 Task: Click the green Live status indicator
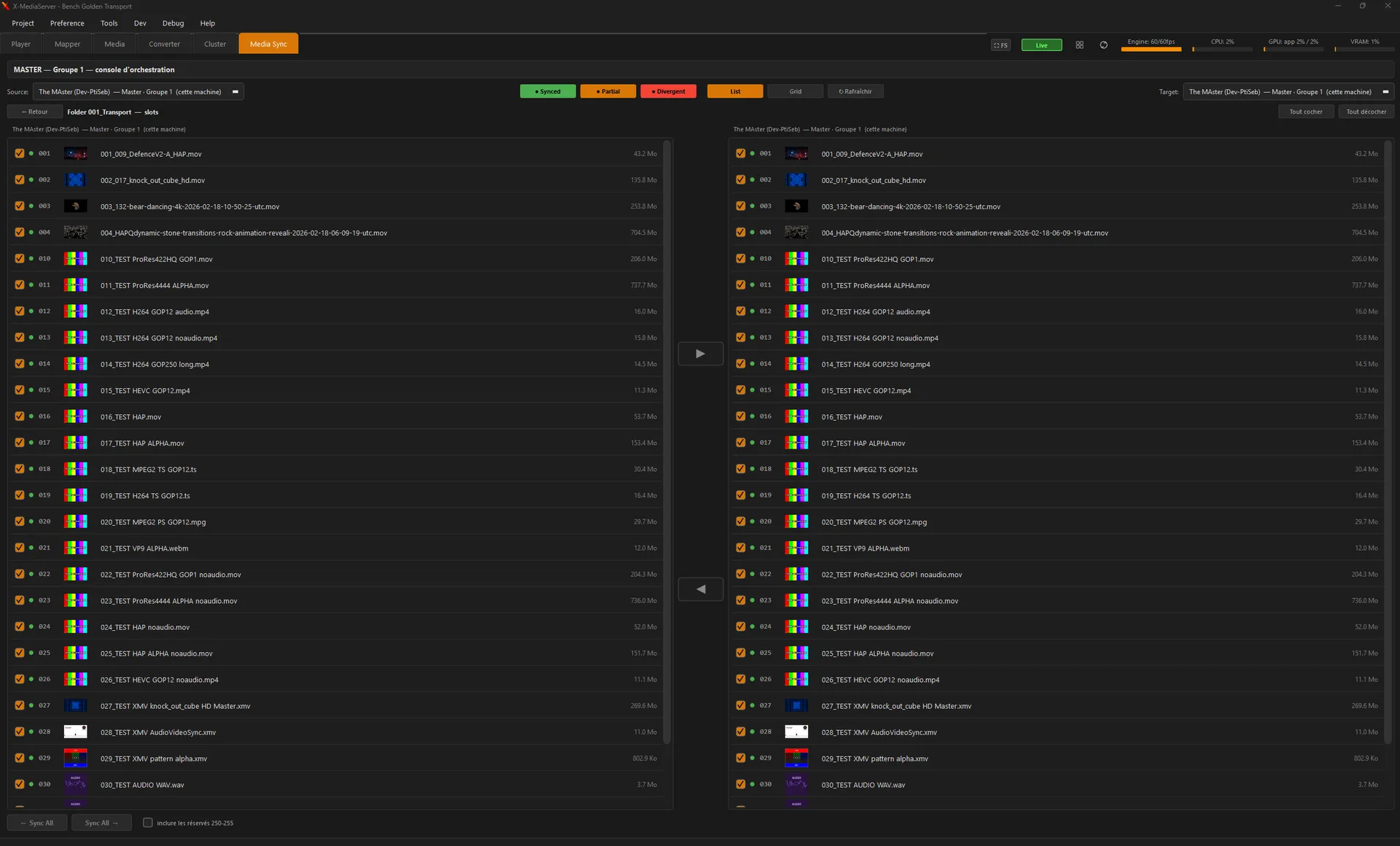pos(1041,45)
